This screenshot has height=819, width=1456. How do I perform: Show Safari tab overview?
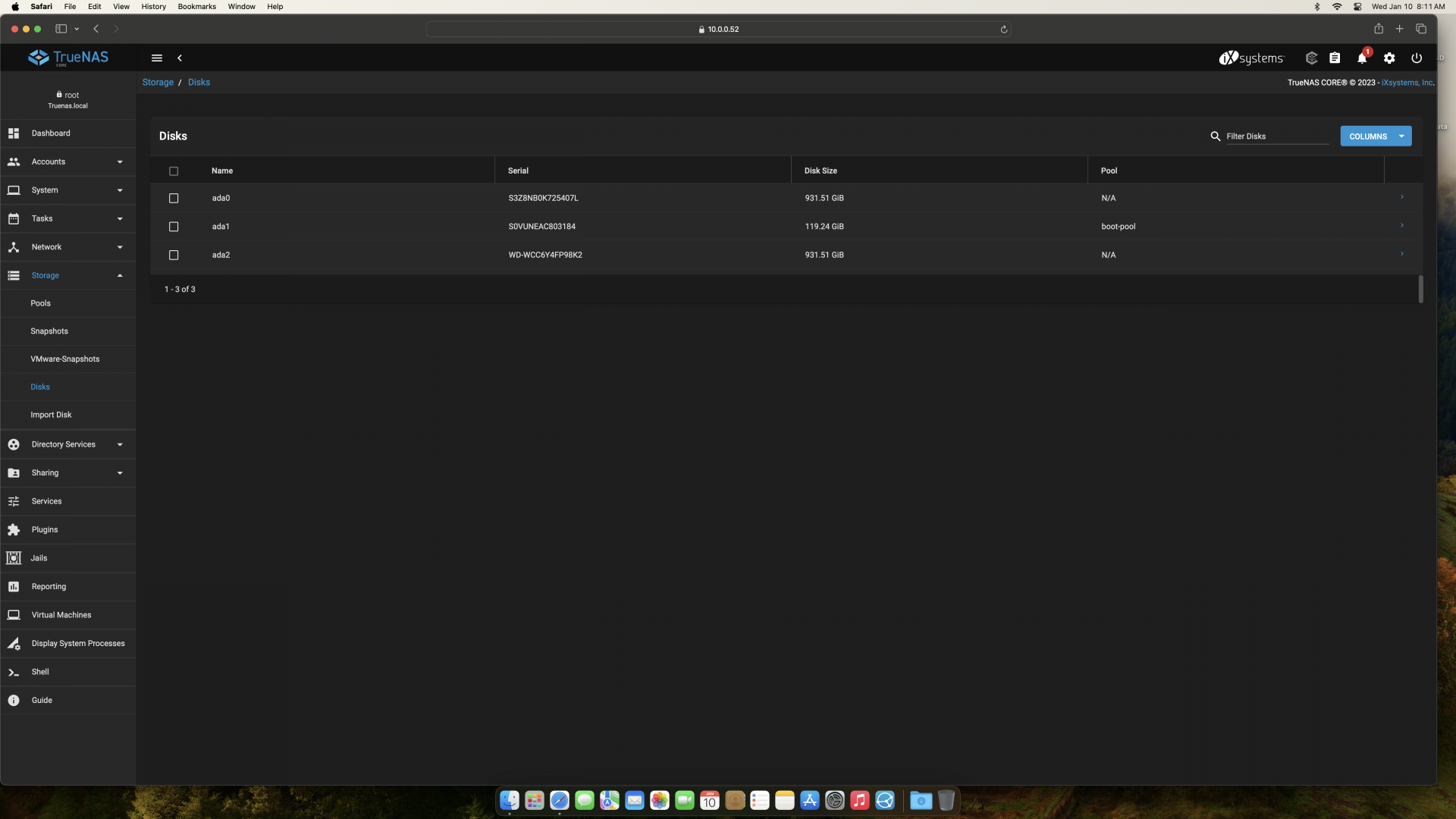[x=1421, y=29]
